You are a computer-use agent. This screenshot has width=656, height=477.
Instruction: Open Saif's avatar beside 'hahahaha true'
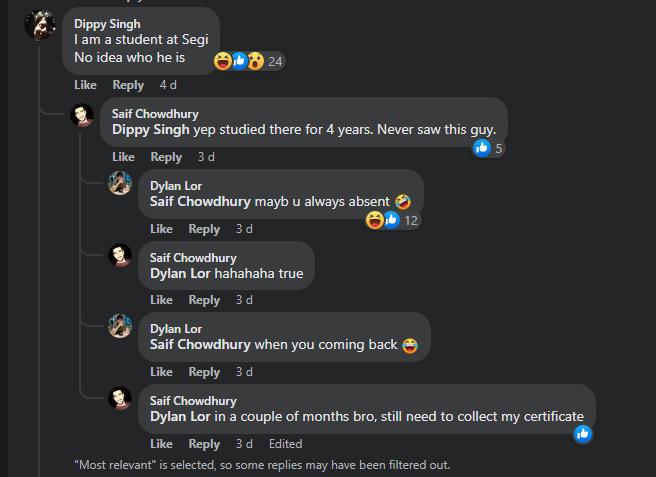(x=120, y=255)
